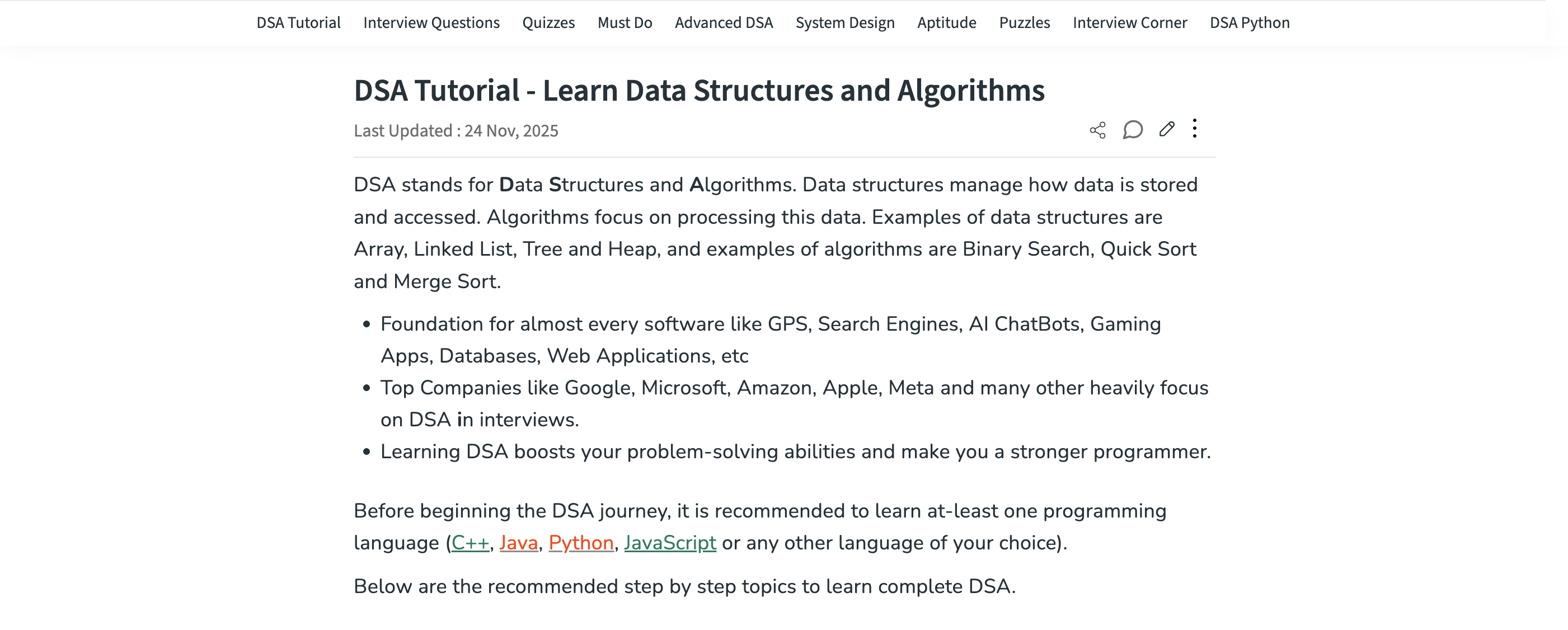1568x630 pixels.
Task: Visit the JavaScript link
Action: pos(670,542)
